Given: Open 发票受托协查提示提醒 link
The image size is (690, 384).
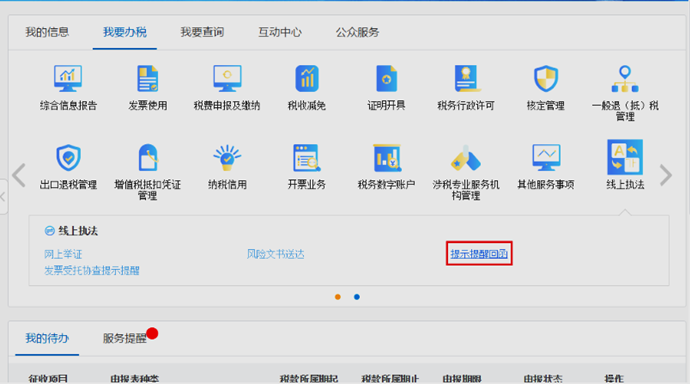Looking at the screenshot, I should tap(92, 271).
